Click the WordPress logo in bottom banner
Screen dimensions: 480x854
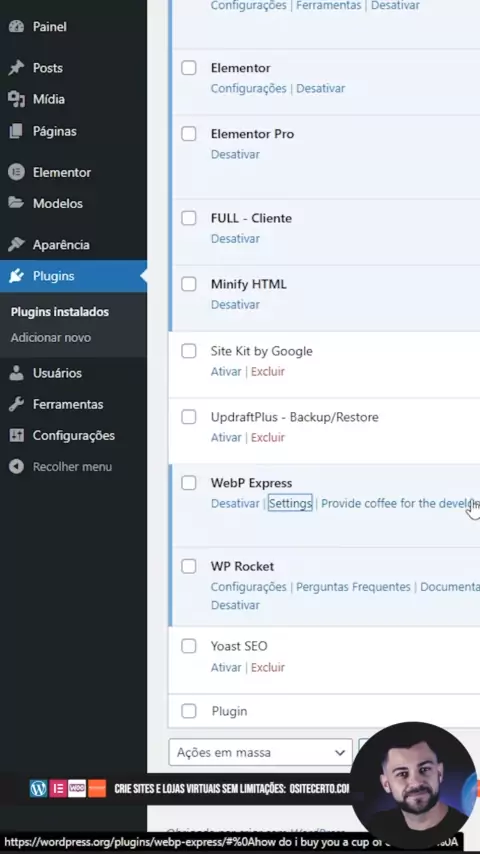[x=39, y=789]
